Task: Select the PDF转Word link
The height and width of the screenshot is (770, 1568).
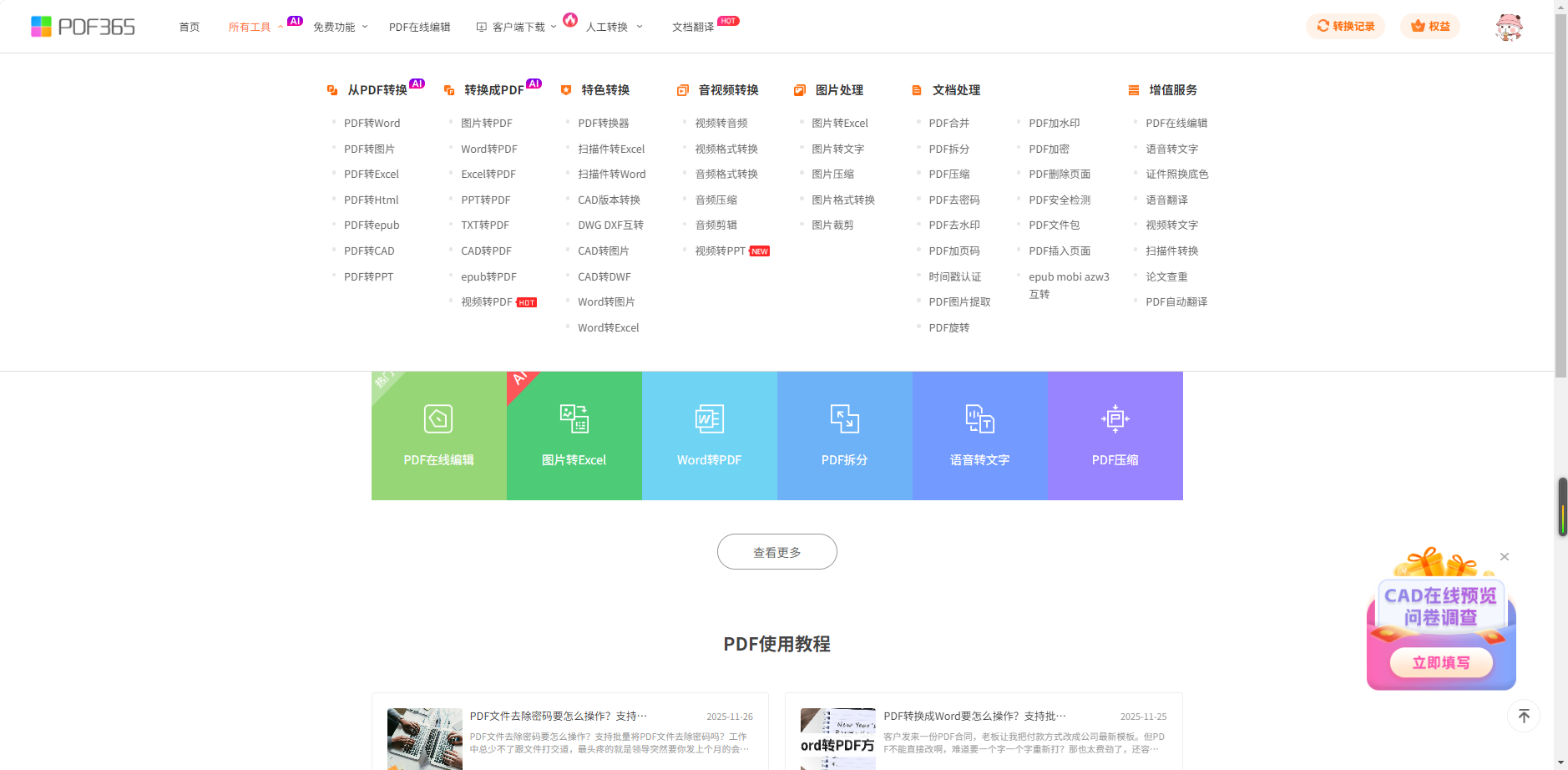Action: 372,123
